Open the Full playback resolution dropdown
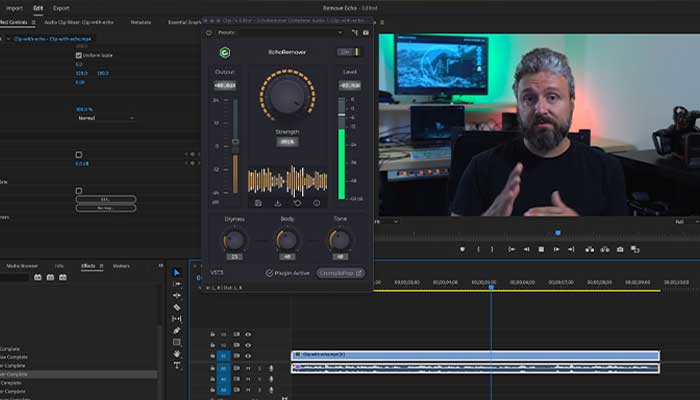The height and width of the screenshot is (400, 700). (686, 221)
